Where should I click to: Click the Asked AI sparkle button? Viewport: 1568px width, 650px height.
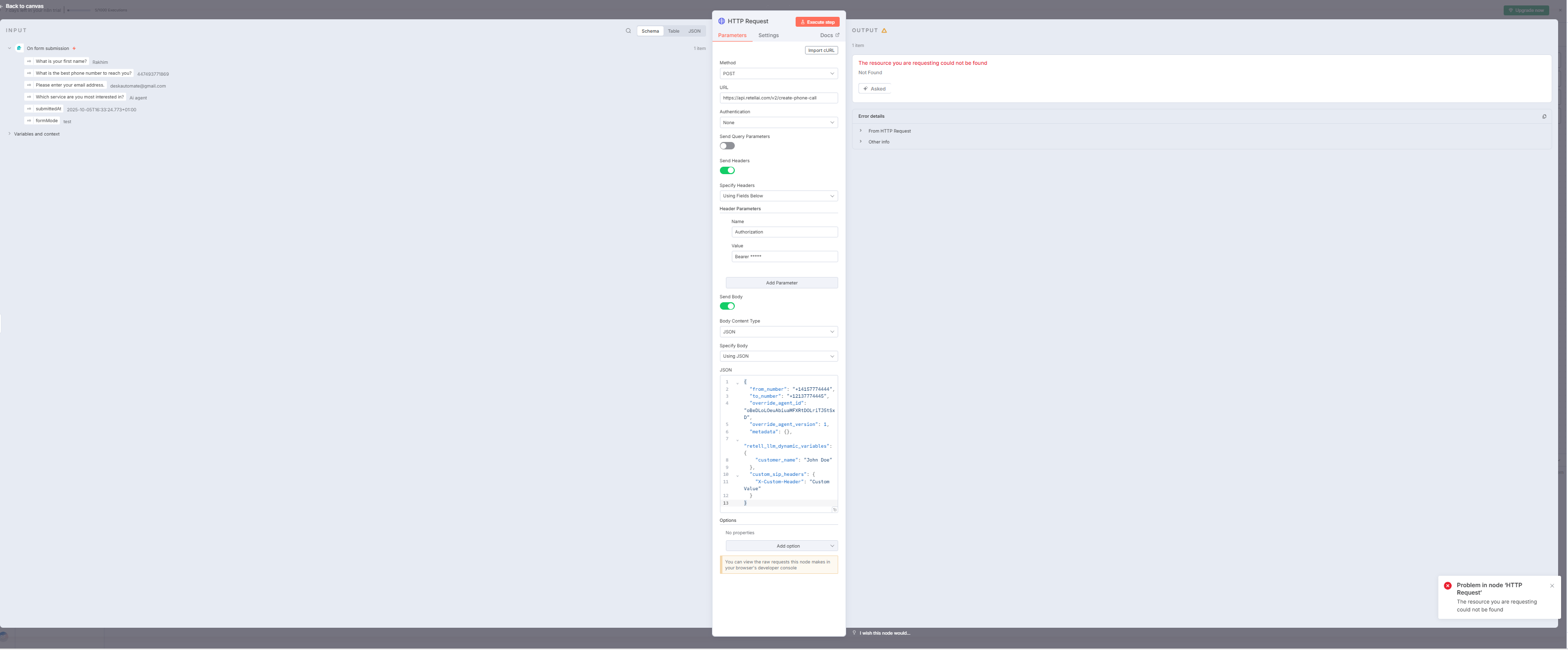[x=874, y=89]
